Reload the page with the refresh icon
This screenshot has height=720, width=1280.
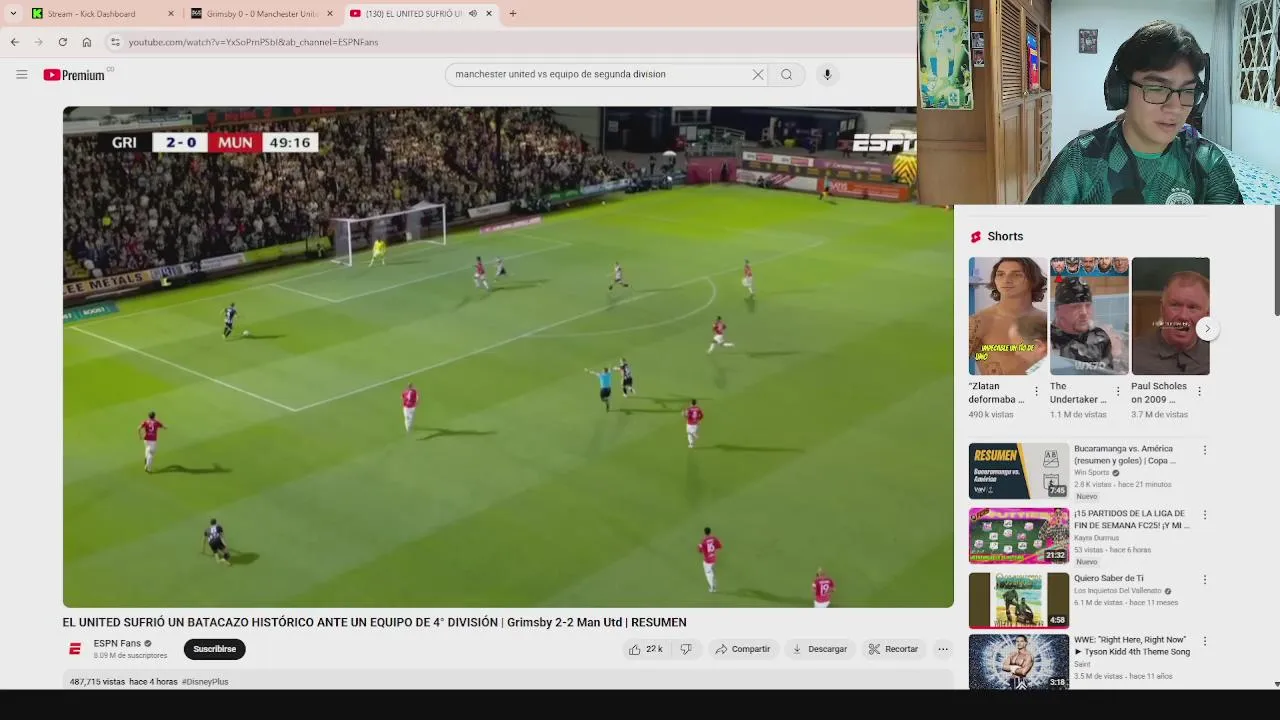point(62,42)
